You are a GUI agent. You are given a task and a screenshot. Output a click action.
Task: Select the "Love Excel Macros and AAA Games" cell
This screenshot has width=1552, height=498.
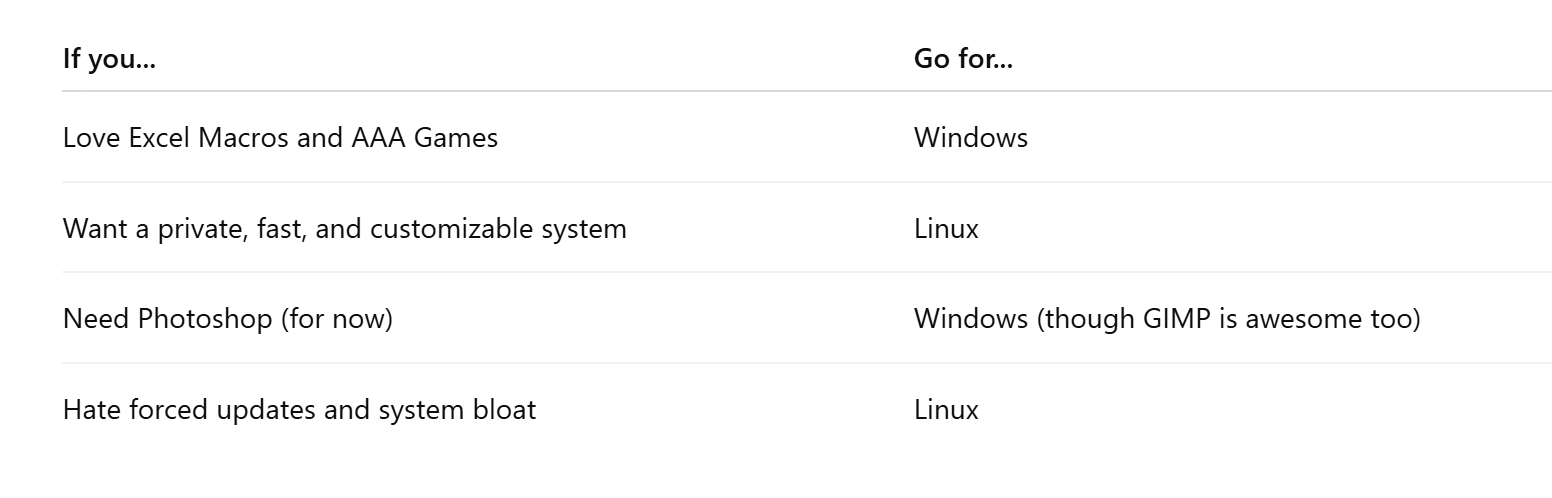tap(280, 137)
